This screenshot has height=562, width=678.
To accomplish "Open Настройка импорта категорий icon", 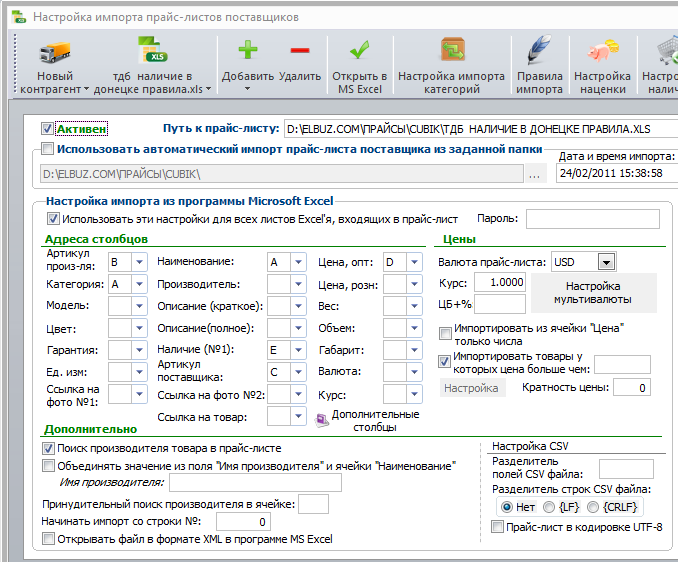I will pyautogui.click(x=452, y=50).
